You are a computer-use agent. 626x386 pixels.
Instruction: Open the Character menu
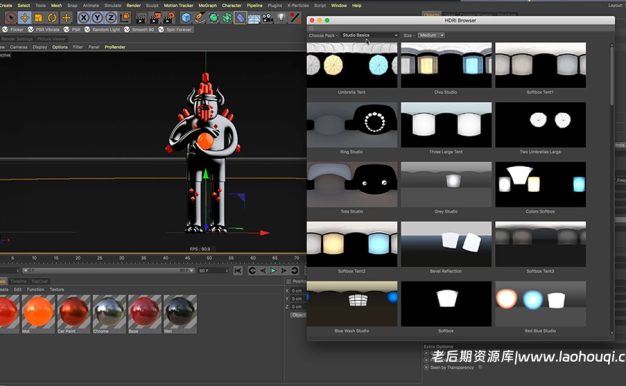point(232,6)
